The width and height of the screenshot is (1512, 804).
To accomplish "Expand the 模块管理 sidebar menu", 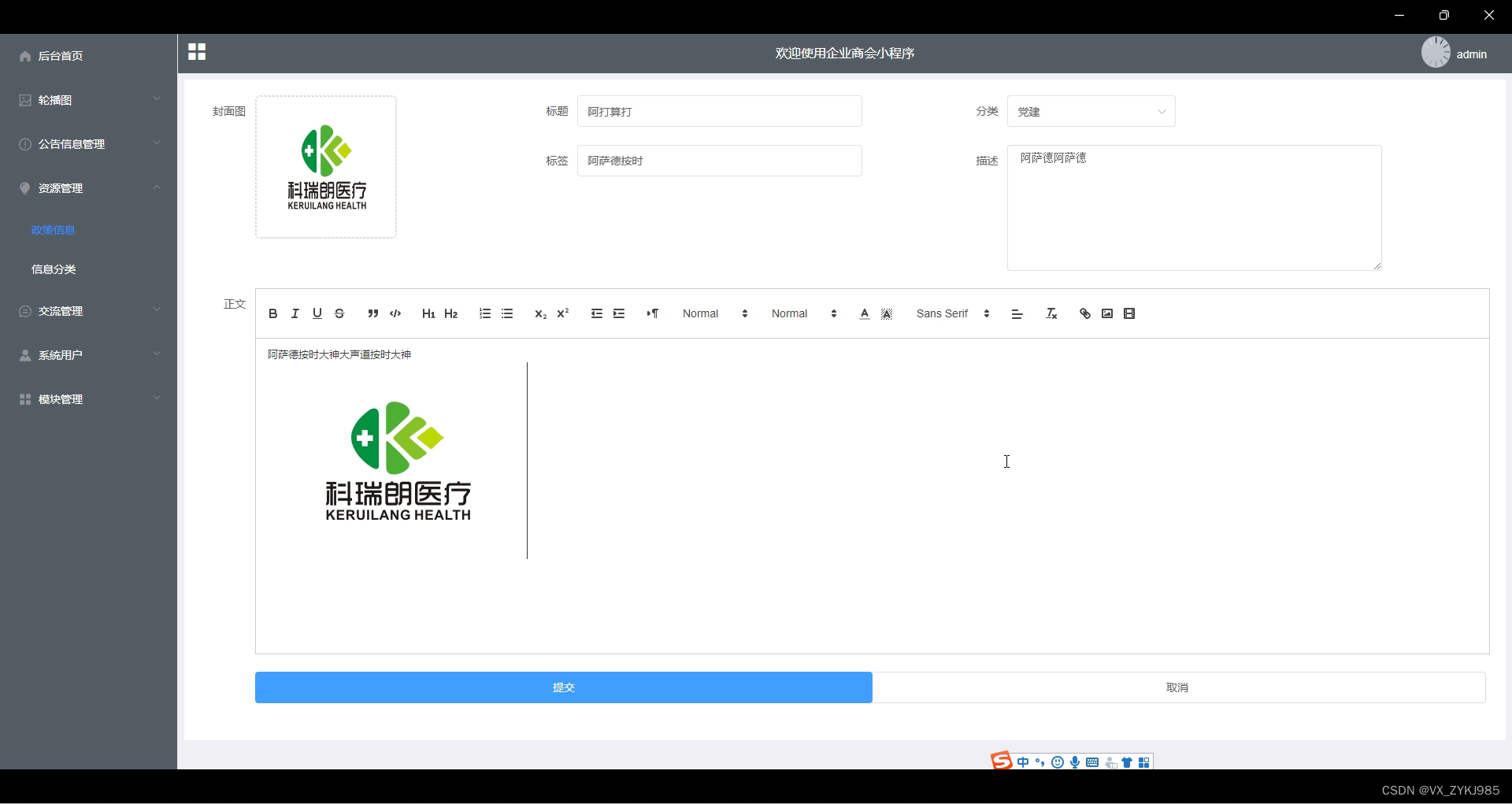I will click(88, 399).
